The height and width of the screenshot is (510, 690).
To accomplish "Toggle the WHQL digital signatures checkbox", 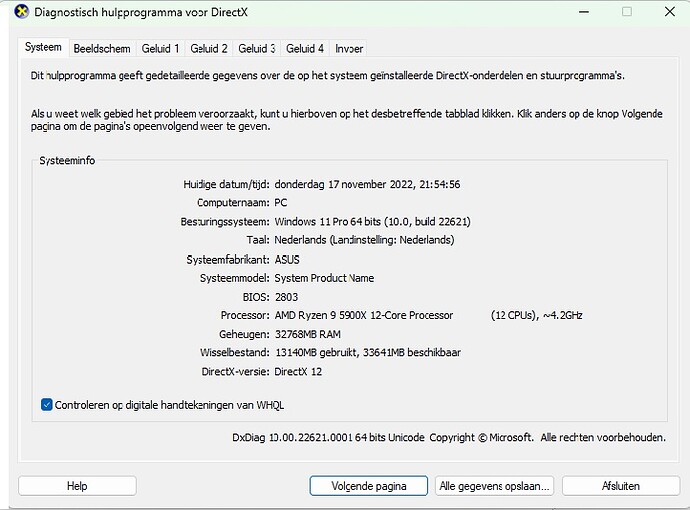I will (x=47, y=404).
